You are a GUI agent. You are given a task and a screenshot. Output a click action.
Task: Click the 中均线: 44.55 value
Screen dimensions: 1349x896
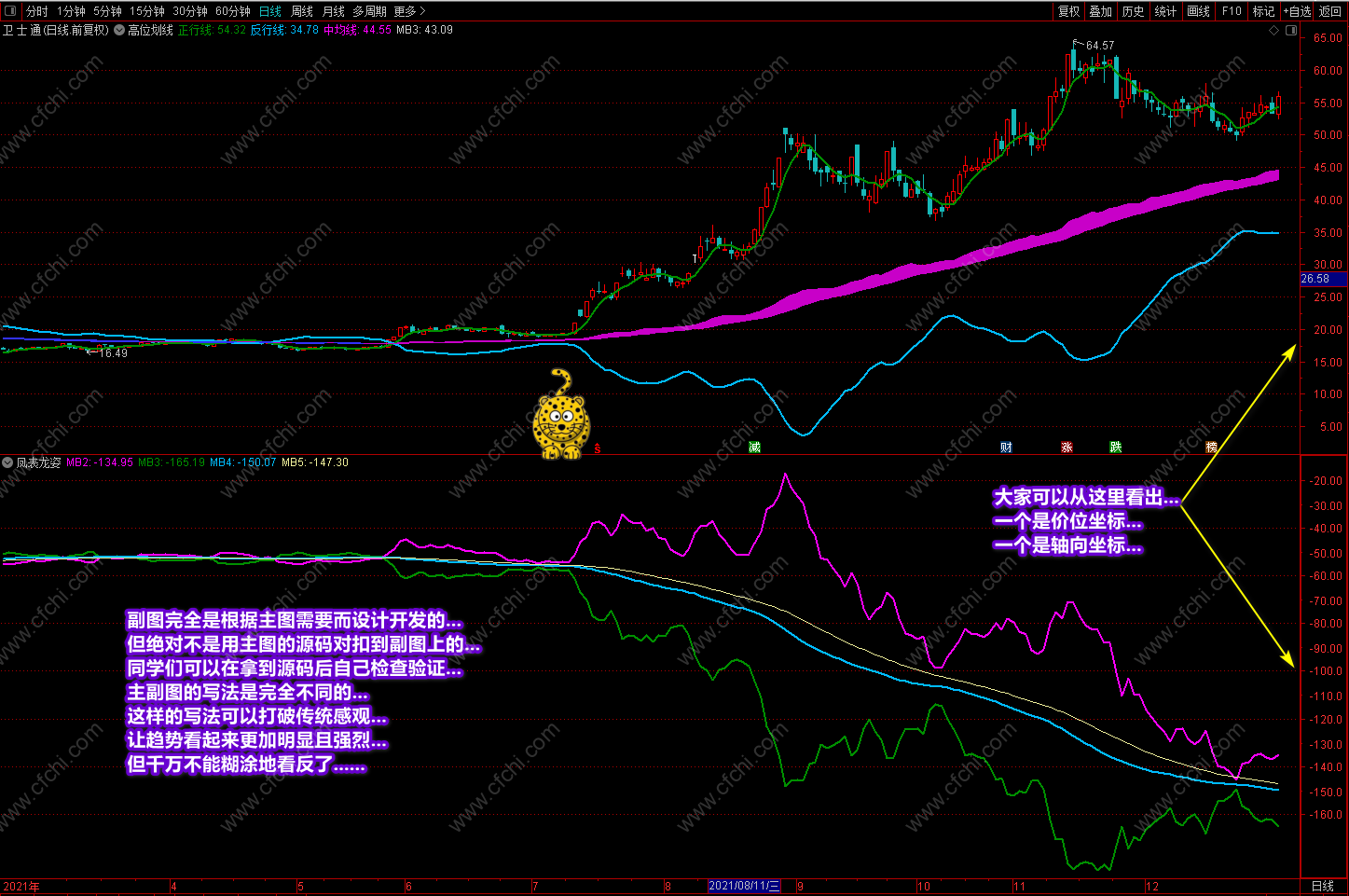click(357, 30)
